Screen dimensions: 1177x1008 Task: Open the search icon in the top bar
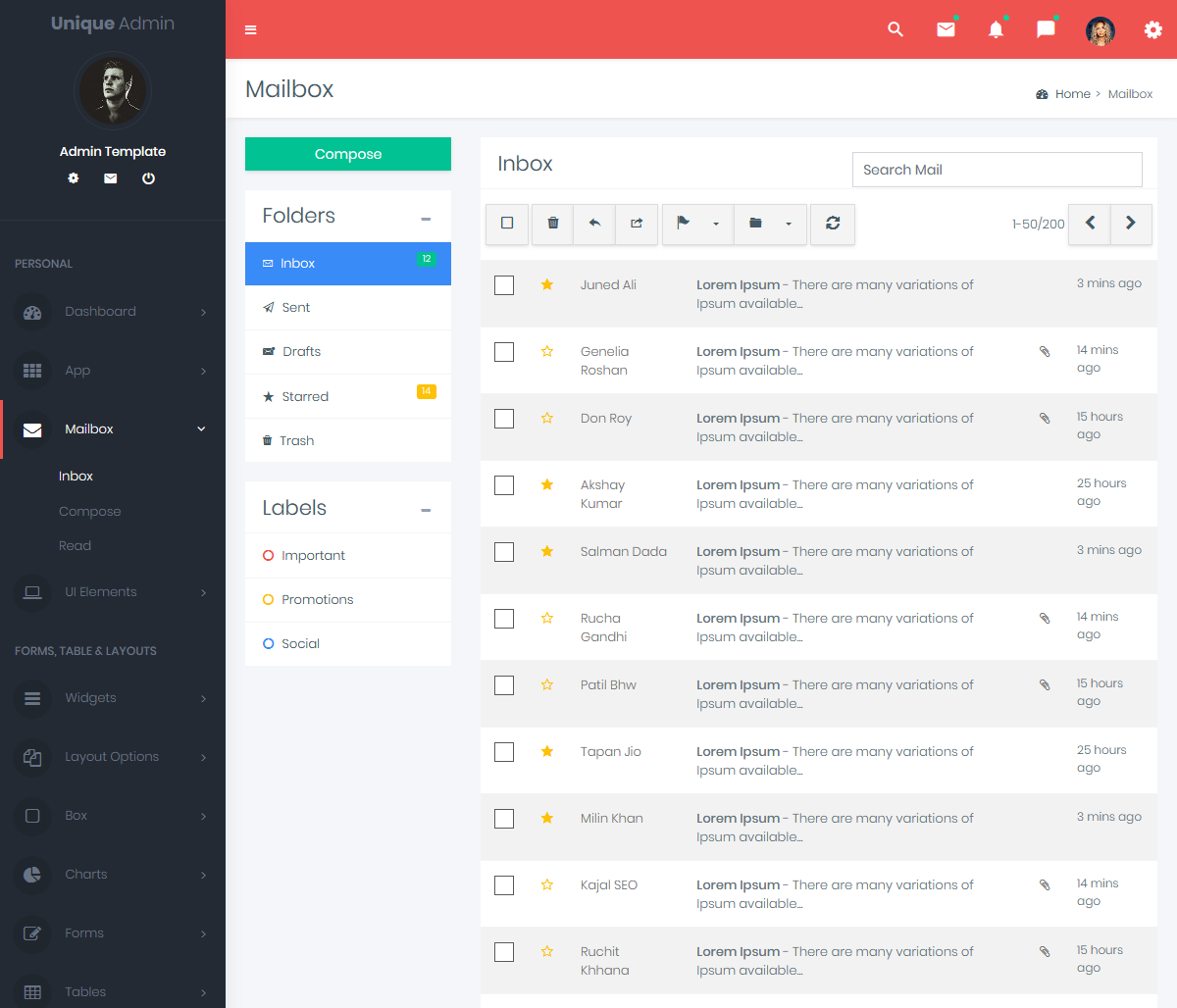pos(895,29)
